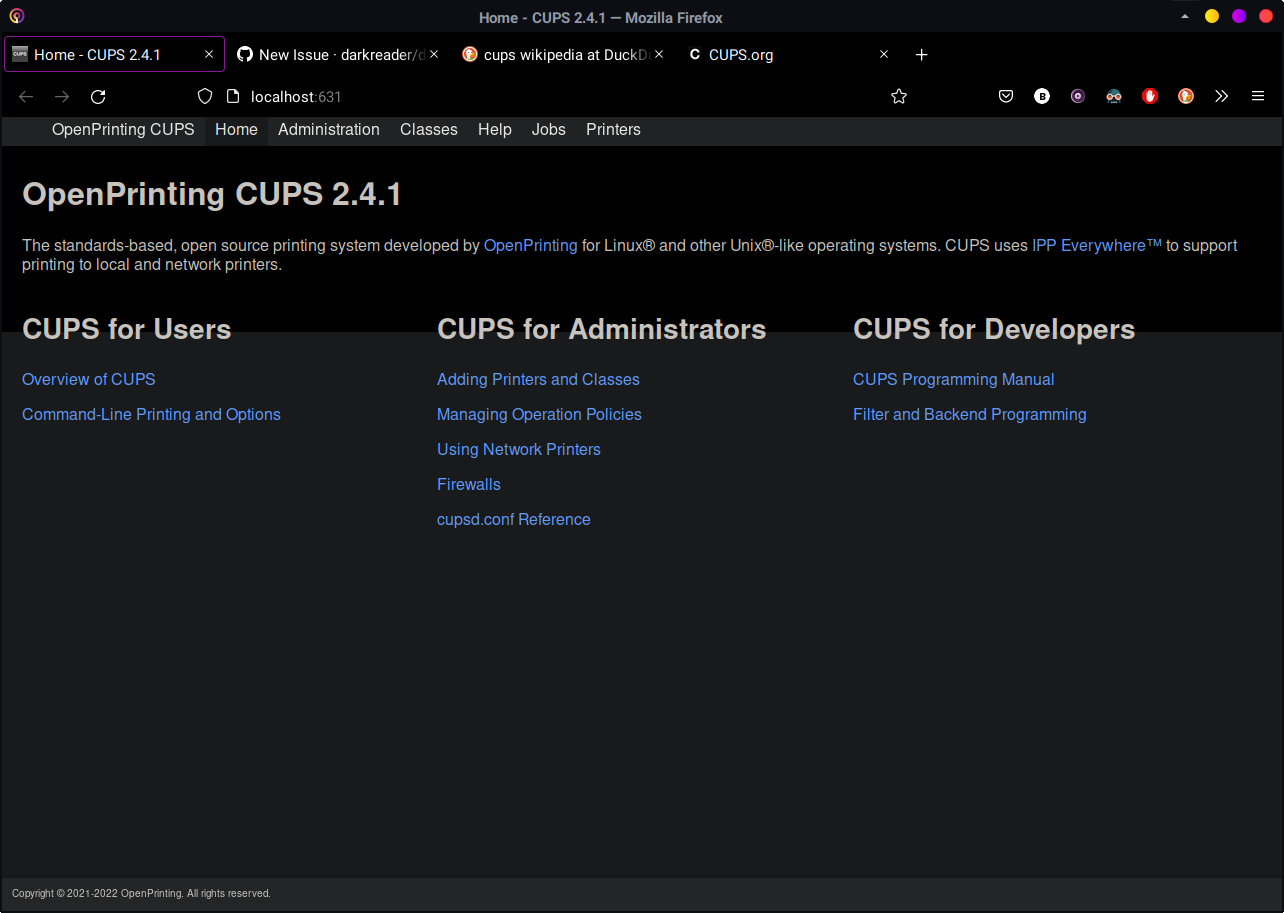Screen dimensions: 1284x913
Task: Open the DuckDuckGo Privacy Essentials extension
Action: click(x=1186, y=96)
